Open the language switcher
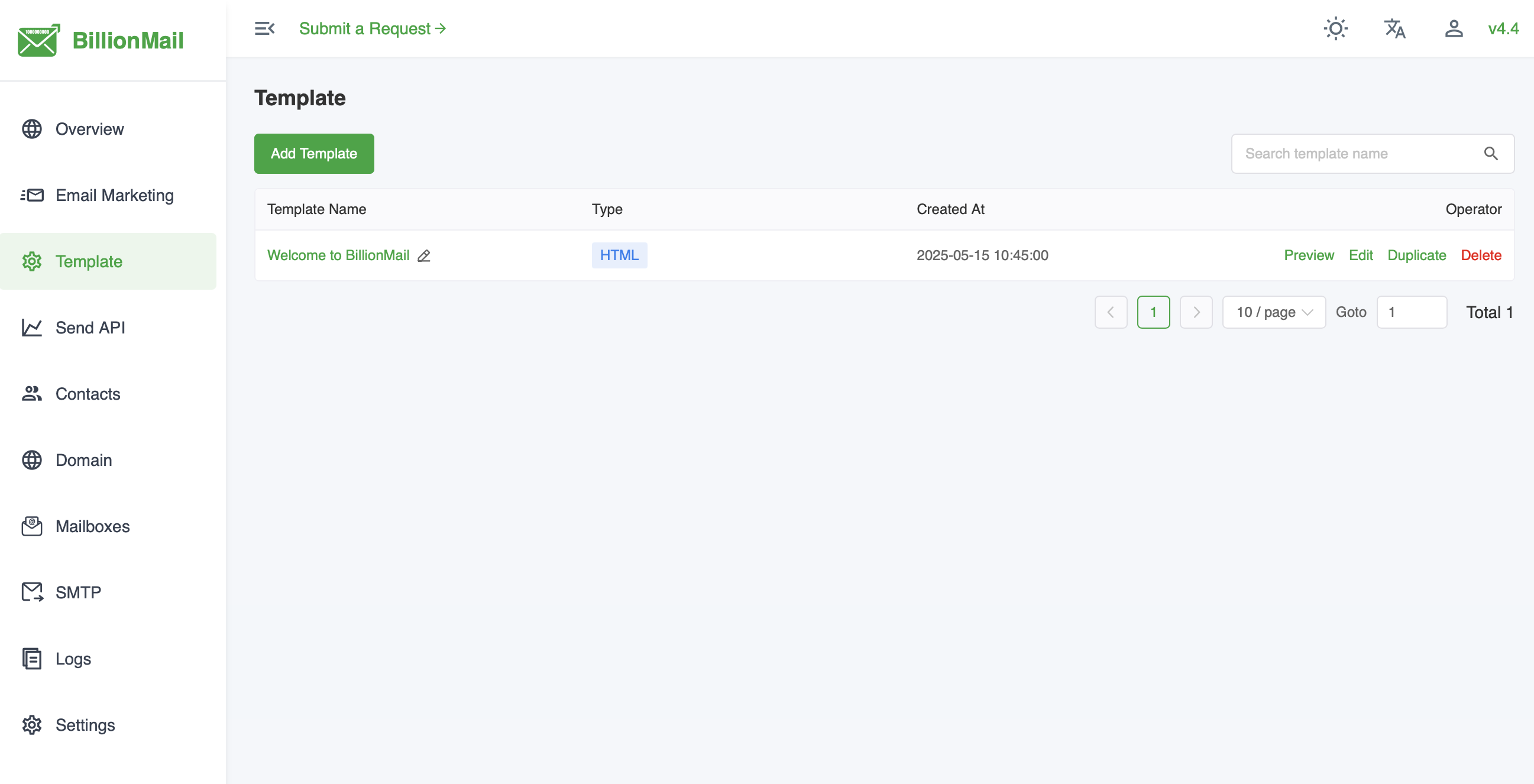Viewport: 1534px width, 784px height. coord(1394,28)
